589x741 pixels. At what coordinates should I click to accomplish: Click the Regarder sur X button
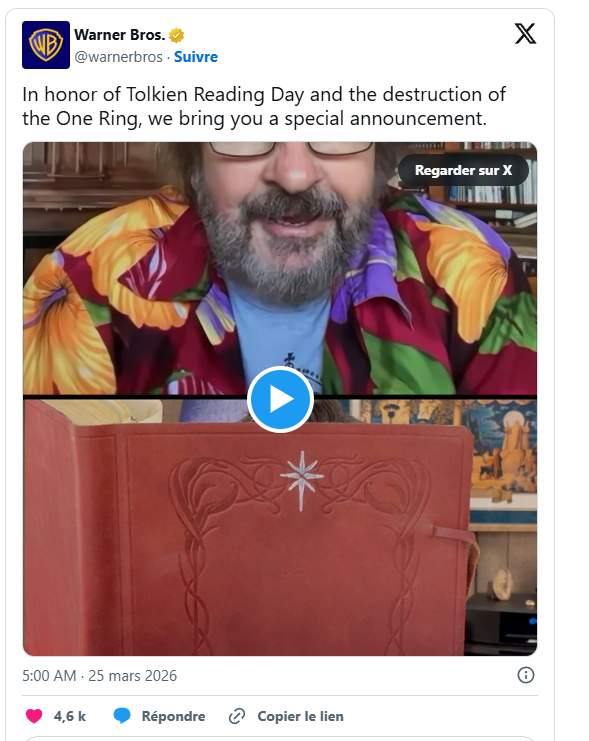coord(463,170)
